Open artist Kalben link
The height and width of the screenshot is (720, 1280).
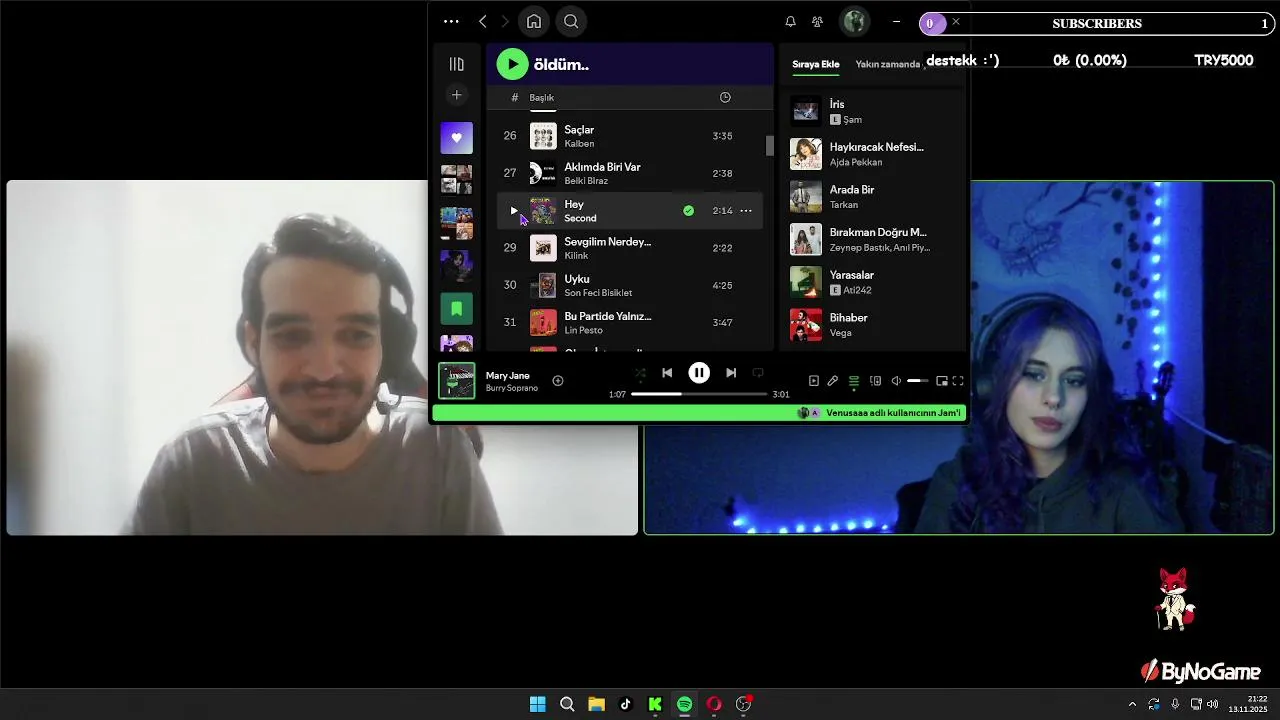579,144
